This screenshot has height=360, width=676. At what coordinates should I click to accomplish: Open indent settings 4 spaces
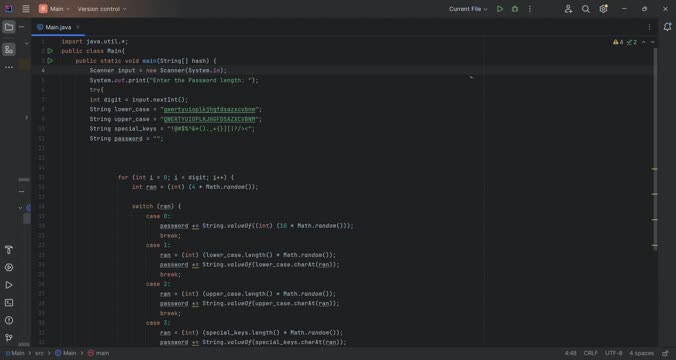coord(641,353)
